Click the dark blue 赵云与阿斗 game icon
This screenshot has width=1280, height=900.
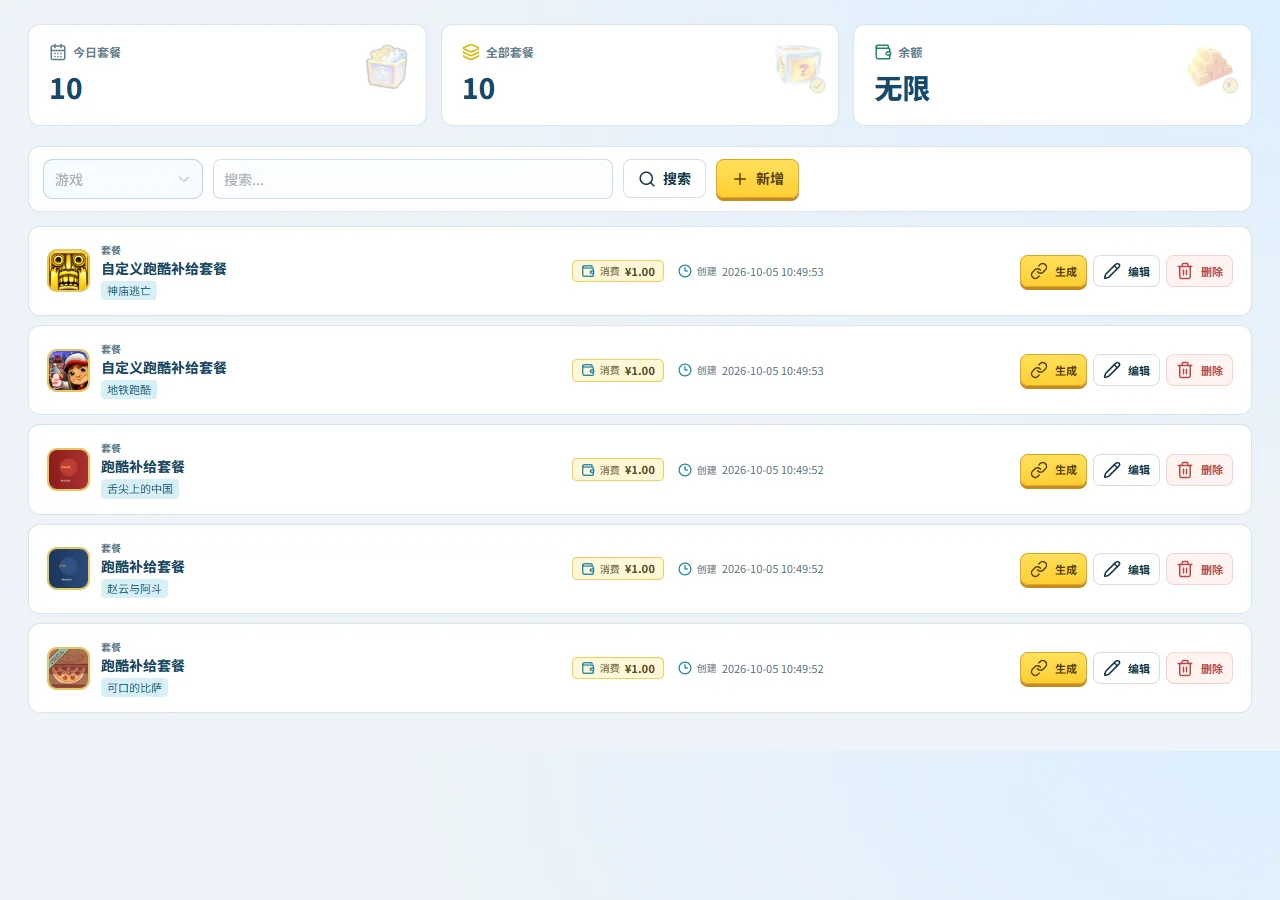[x=68, y=568]
